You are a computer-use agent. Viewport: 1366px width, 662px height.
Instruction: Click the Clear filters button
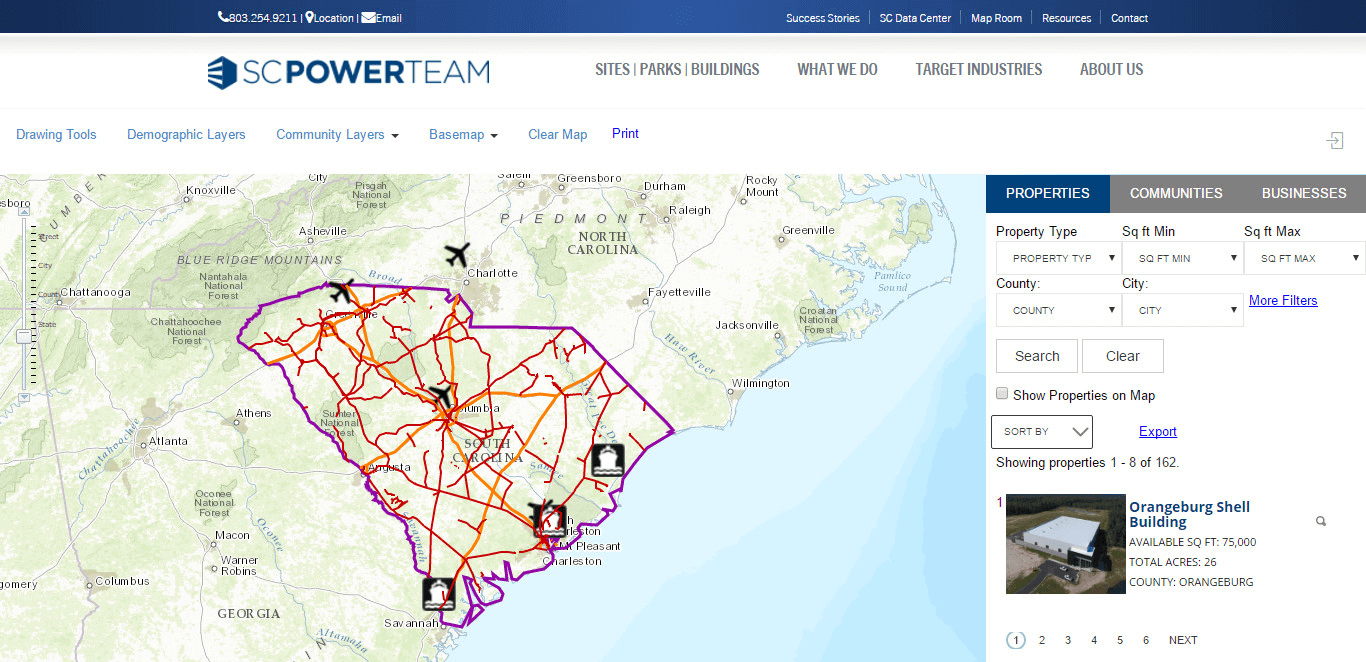pos(1123,356)
